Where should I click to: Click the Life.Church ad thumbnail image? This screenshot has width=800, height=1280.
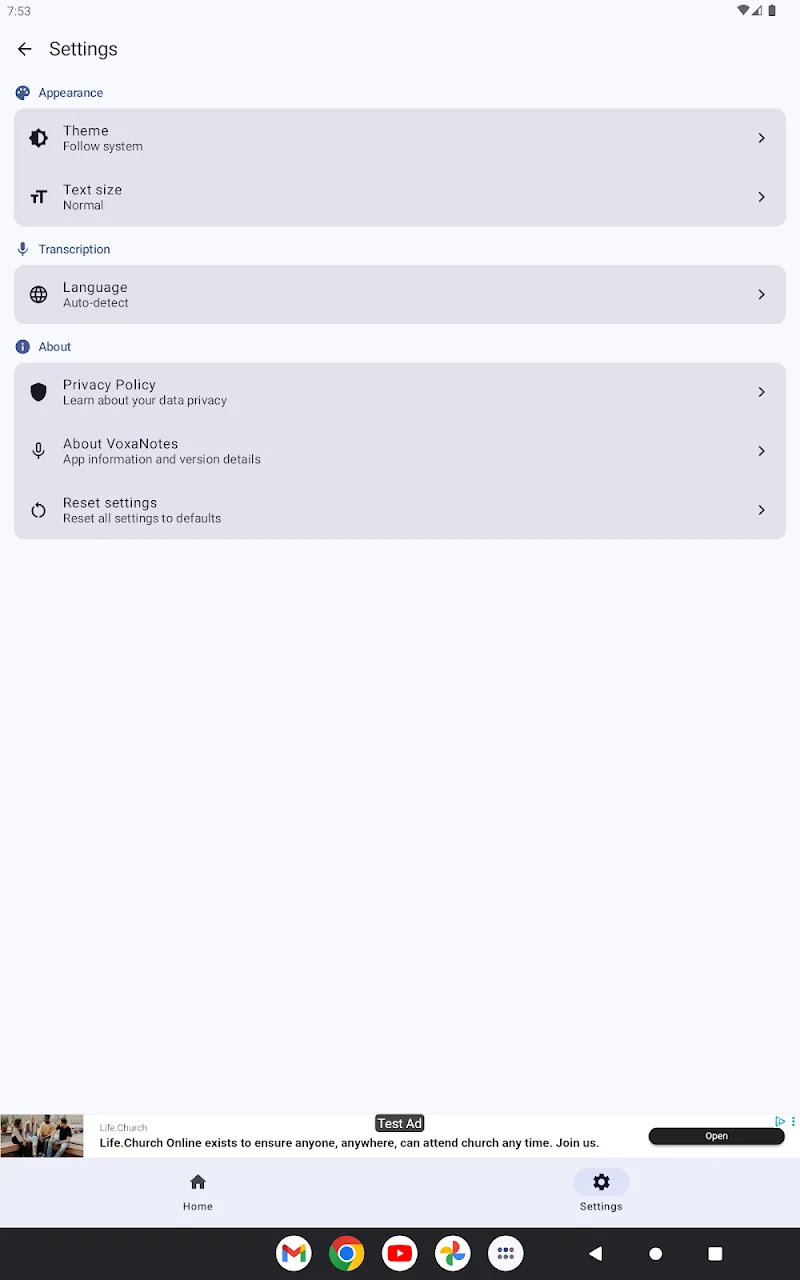[x=42, y=1136]
